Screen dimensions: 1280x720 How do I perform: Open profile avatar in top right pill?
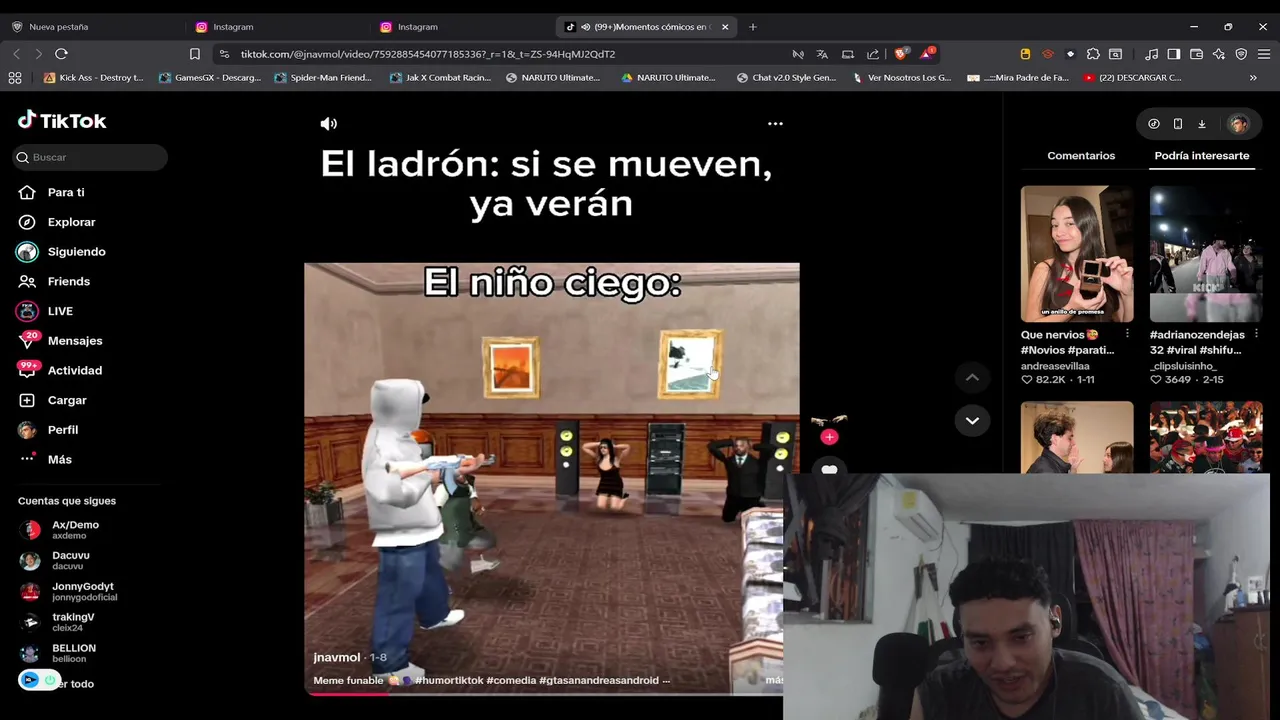coord(1239,124)
